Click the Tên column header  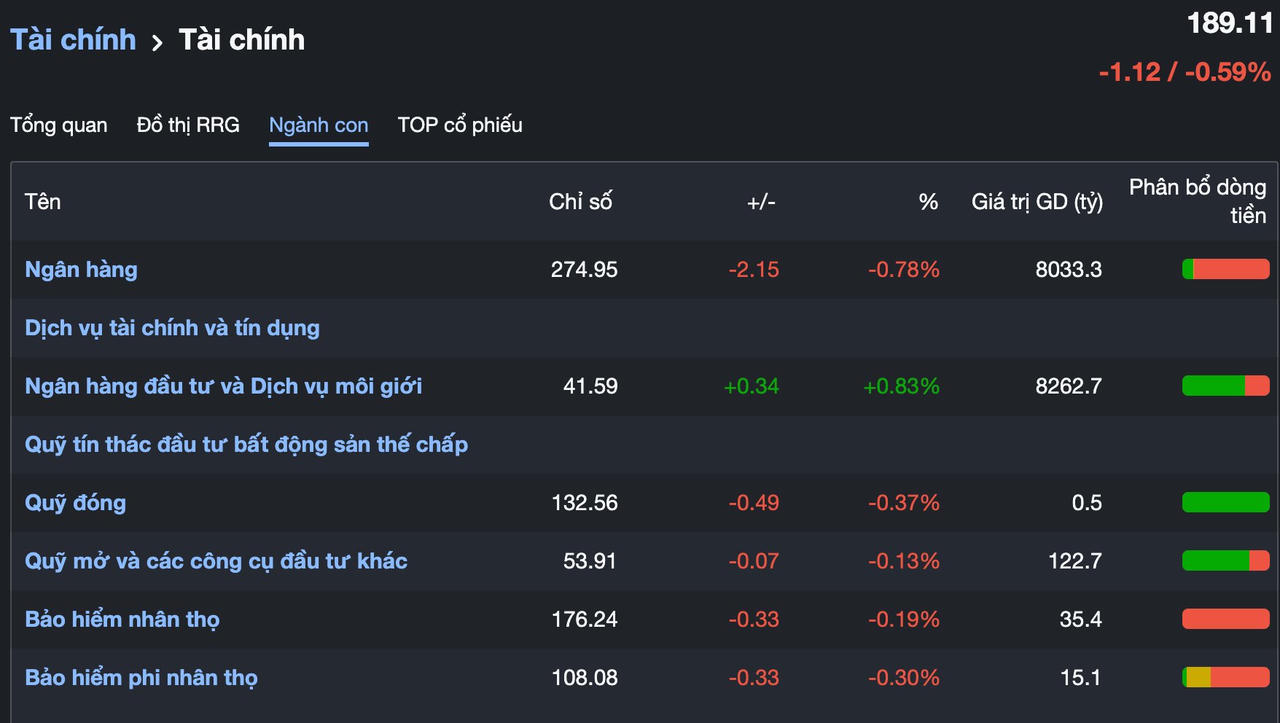pyautogui.click(x=43, y=201)
